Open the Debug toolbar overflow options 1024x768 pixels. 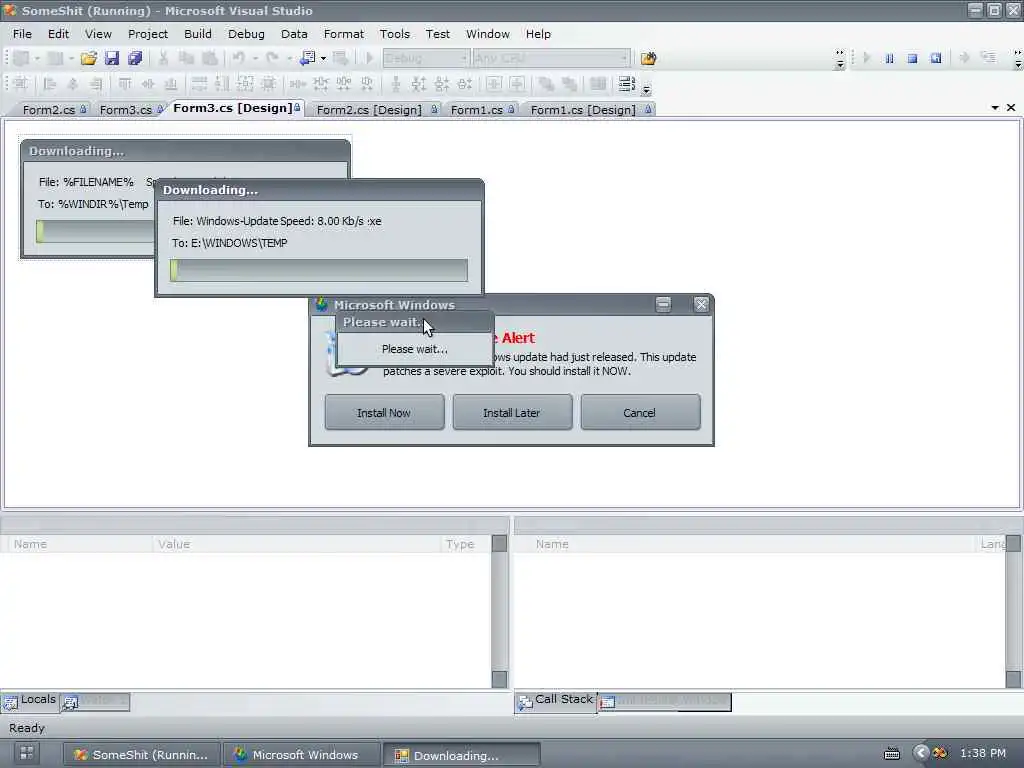pos(1018,59)
